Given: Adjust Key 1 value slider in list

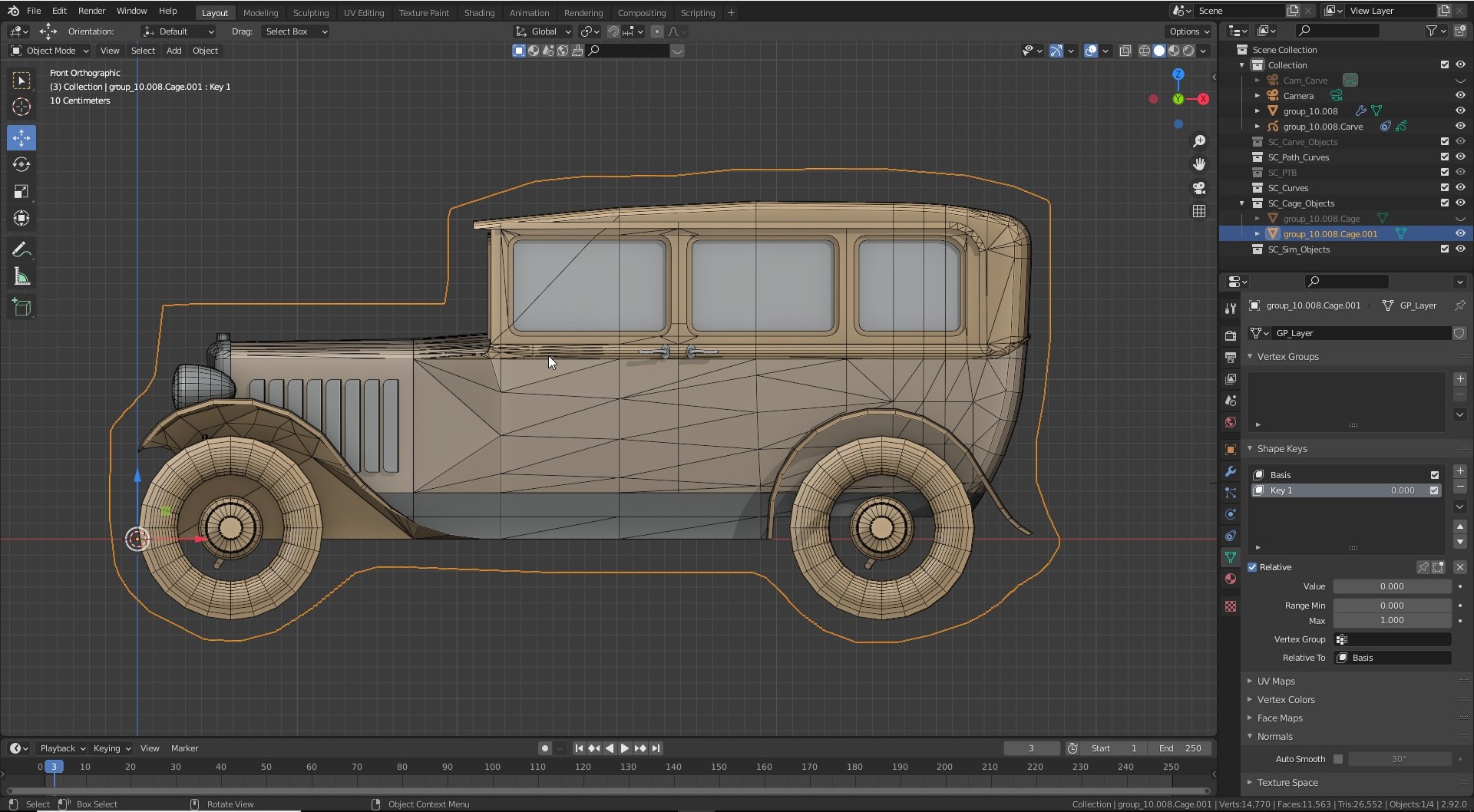Looking at the screenshot, I should tap(1402, 490).
